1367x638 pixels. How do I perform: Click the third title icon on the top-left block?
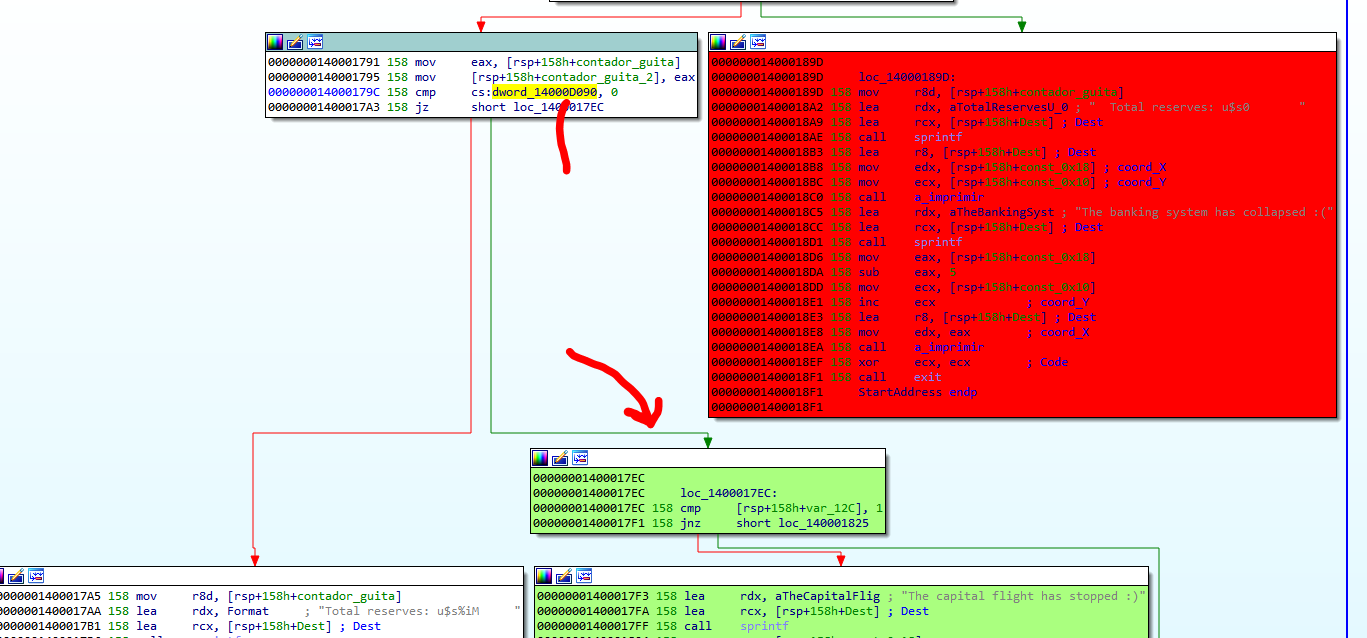coord(315,42)
